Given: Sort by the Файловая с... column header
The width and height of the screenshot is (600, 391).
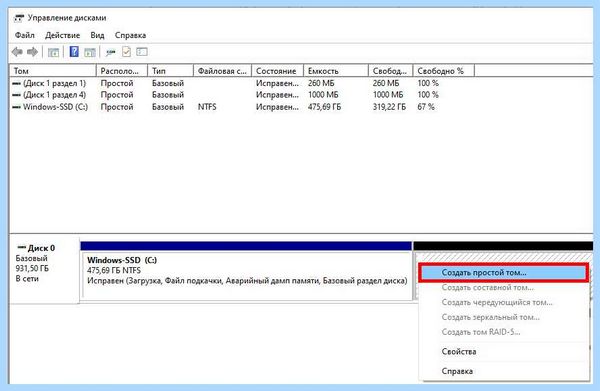Looking at the screenshot, I should point(223,71).
